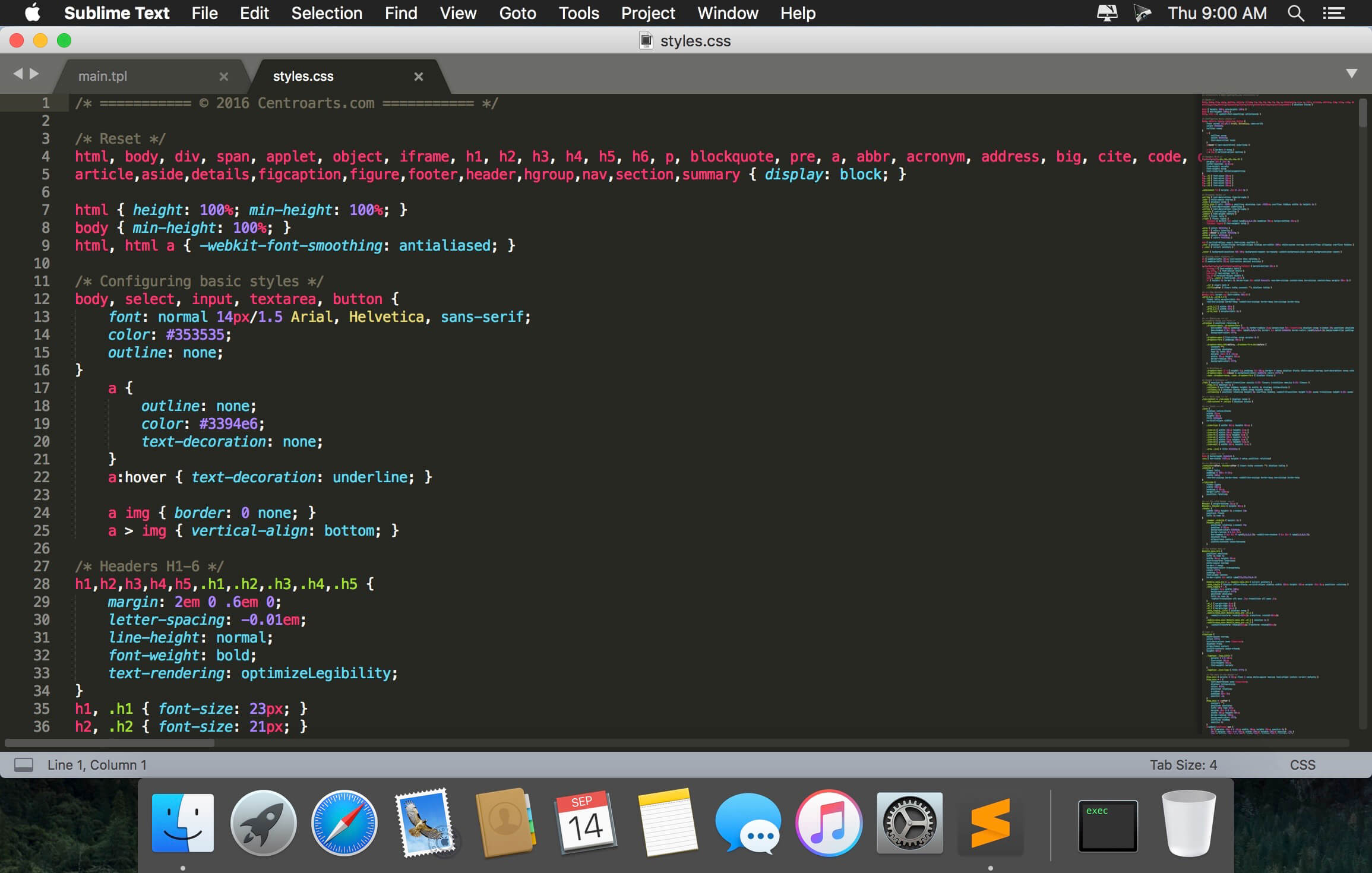Click the notification list icon in menu bar

1337,13
